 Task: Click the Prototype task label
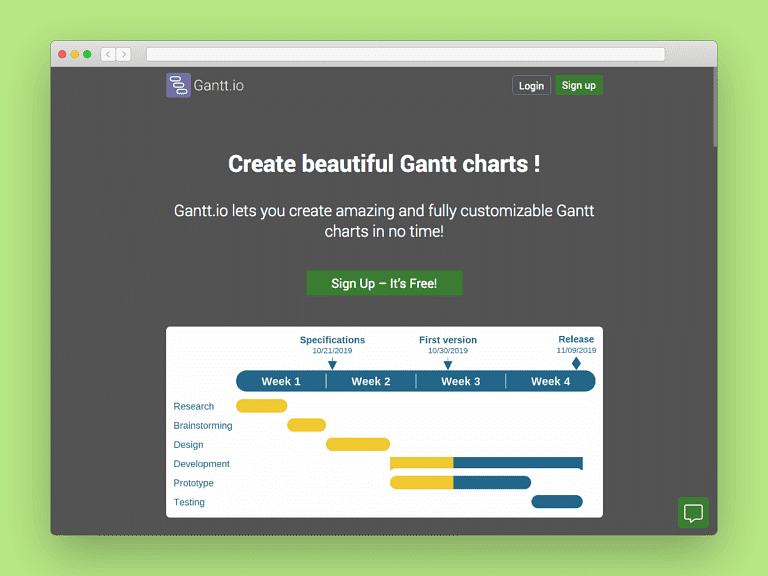[193, 483]
